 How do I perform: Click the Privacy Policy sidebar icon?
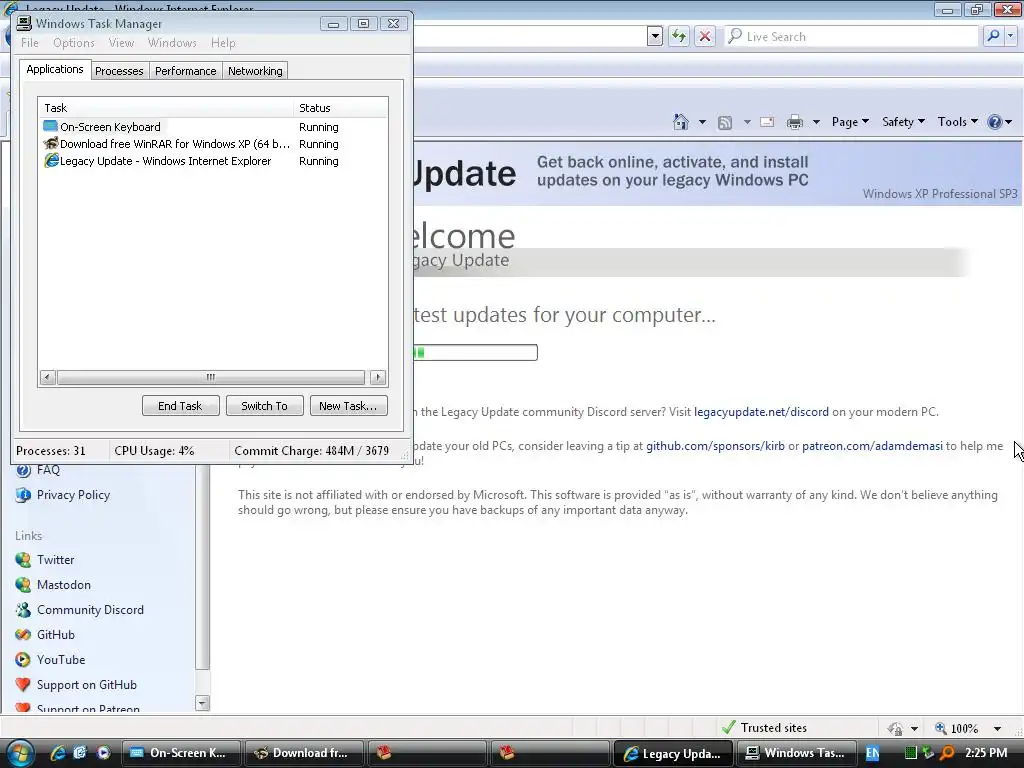[23, 495]
